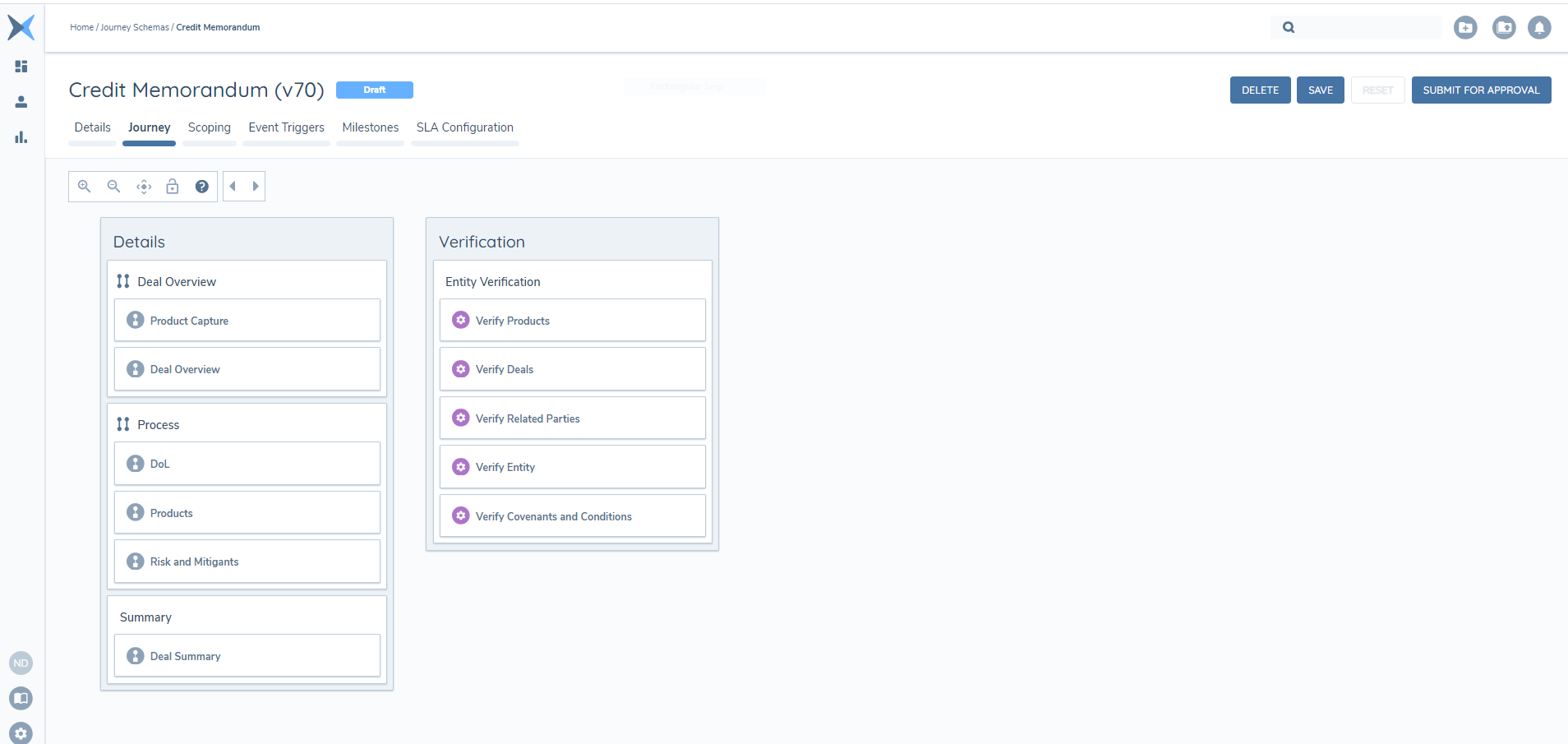Viewport: 1568px width, 744px height.
Task: Click the upload folder icon in header
Action: [x=1503, y=27]
